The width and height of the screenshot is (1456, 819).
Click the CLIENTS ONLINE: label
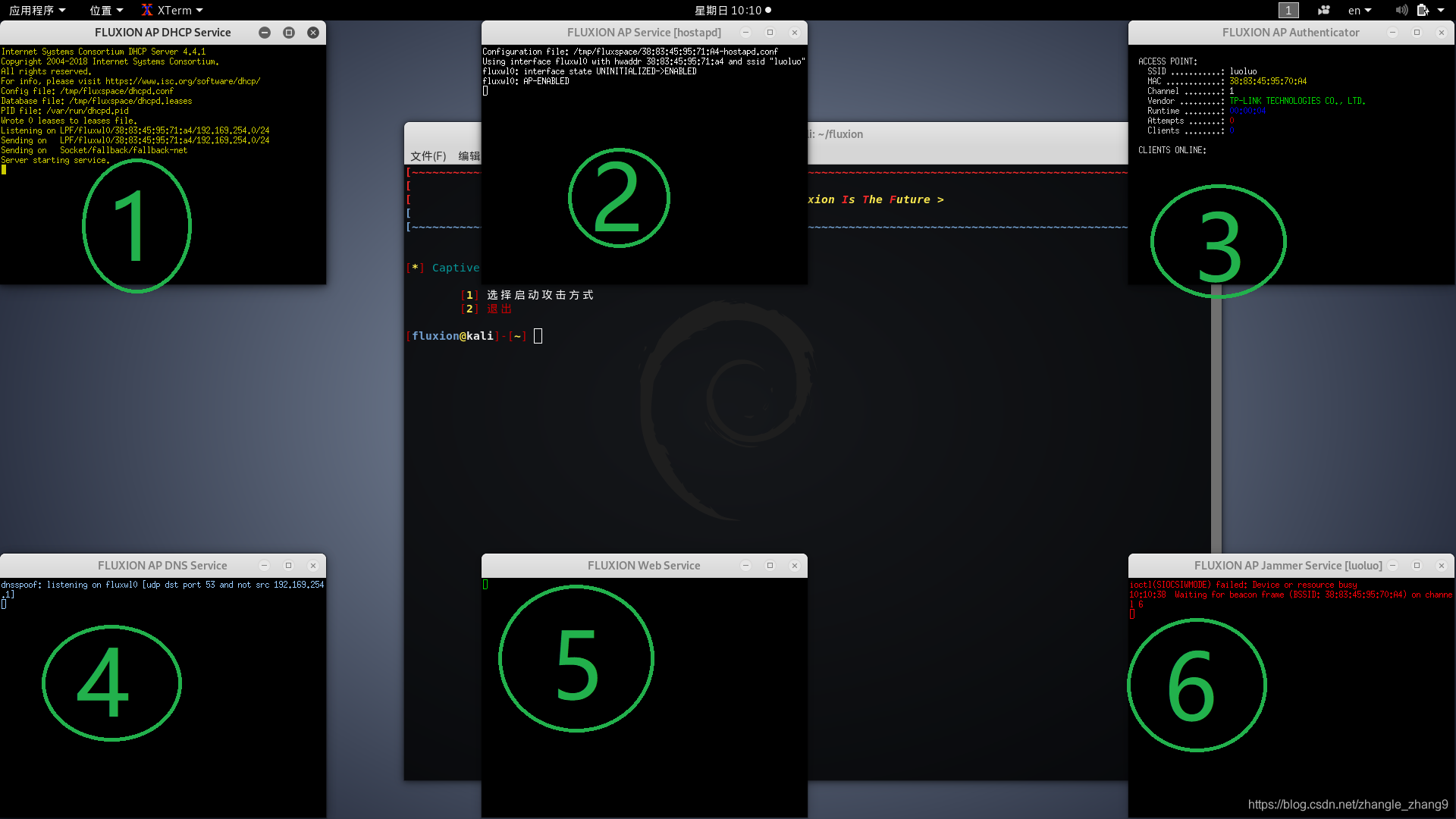coord(1172,150)
